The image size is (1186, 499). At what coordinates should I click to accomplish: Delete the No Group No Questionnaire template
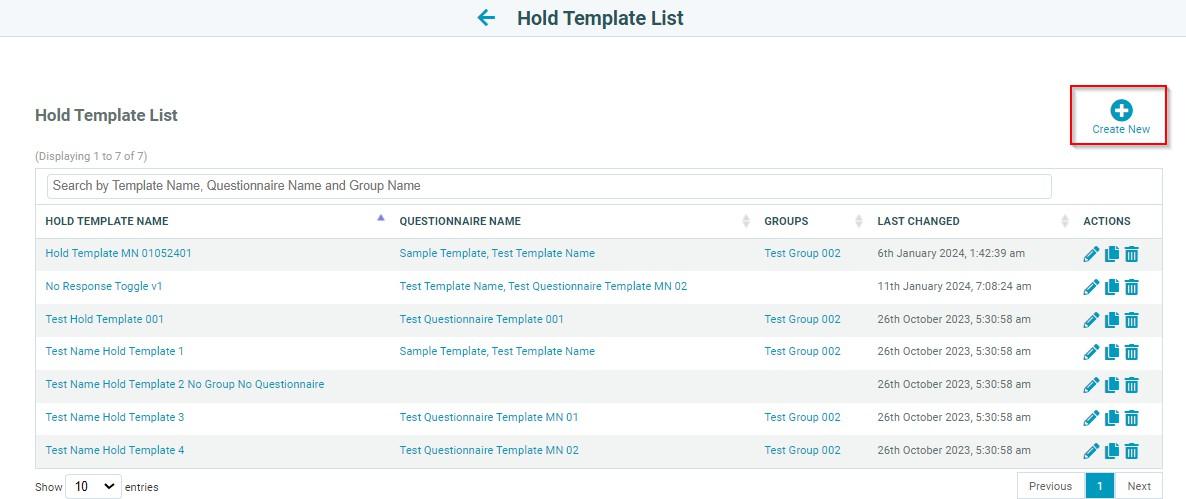(x=1132, y=386)
